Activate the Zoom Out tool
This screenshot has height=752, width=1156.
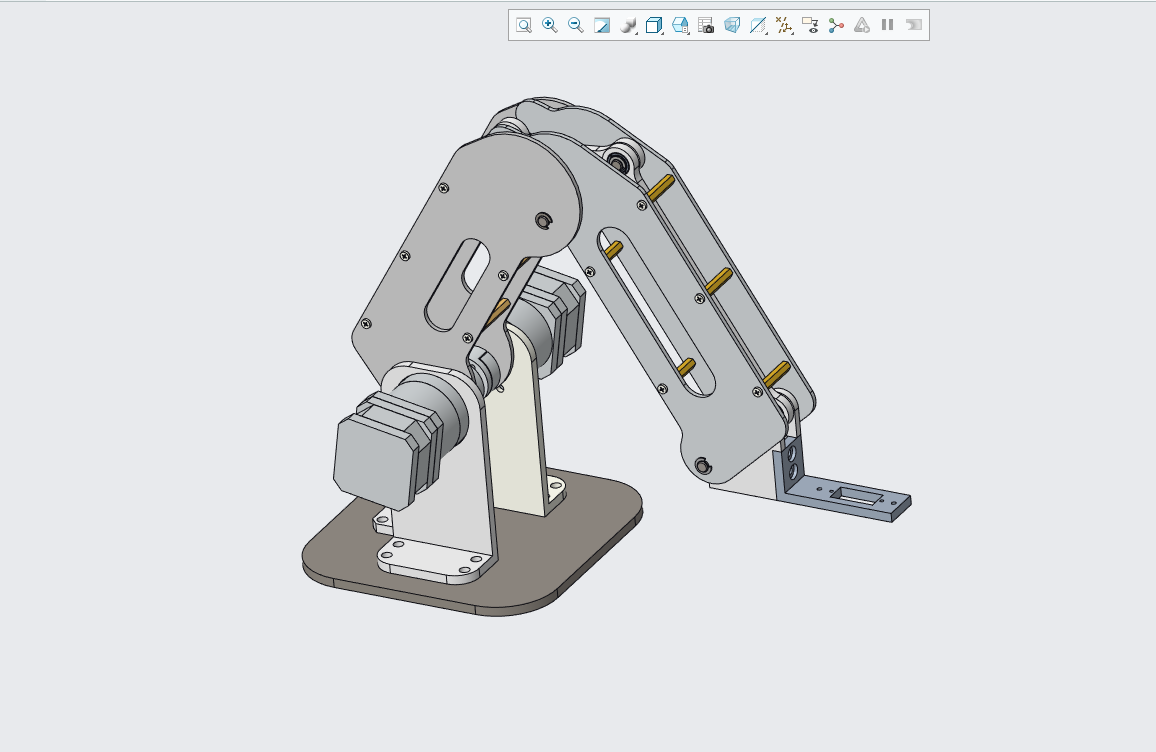[576, 25]
